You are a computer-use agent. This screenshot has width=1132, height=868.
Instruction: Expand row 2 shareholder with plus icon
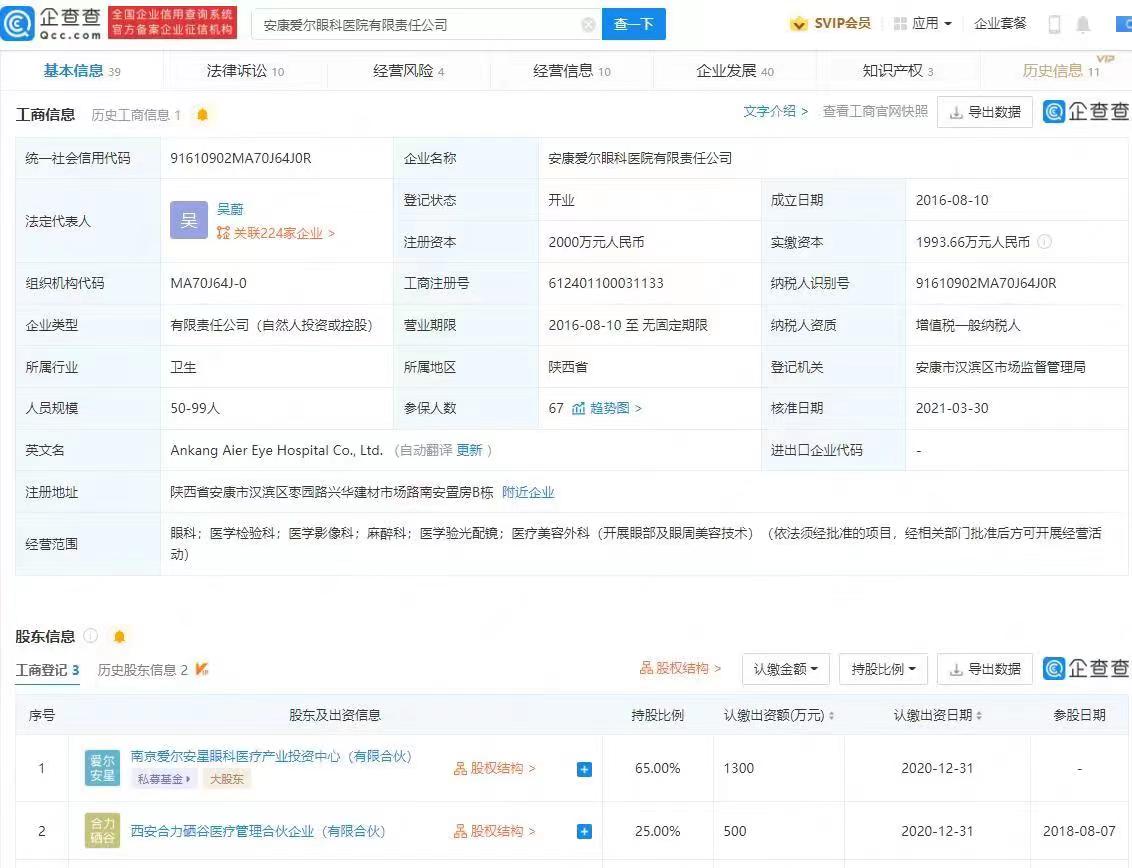click(585, 832)
